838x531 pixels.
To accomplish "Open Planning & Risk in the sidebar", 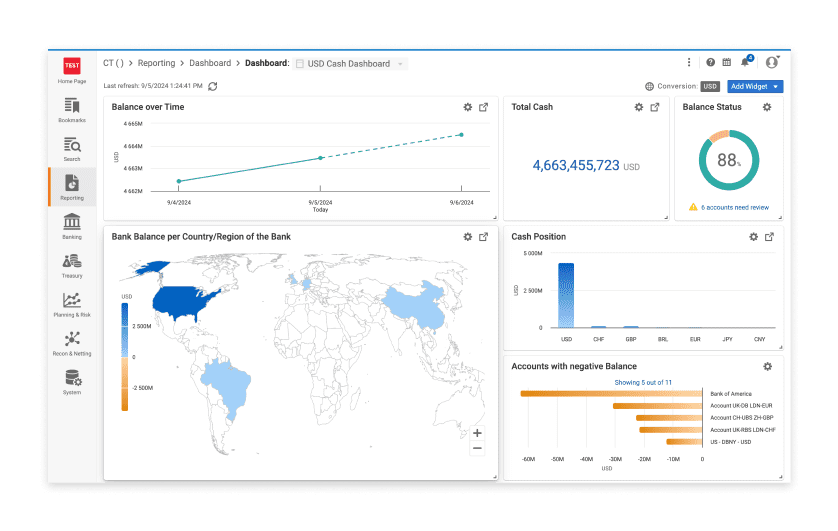I will pos(72,304).
